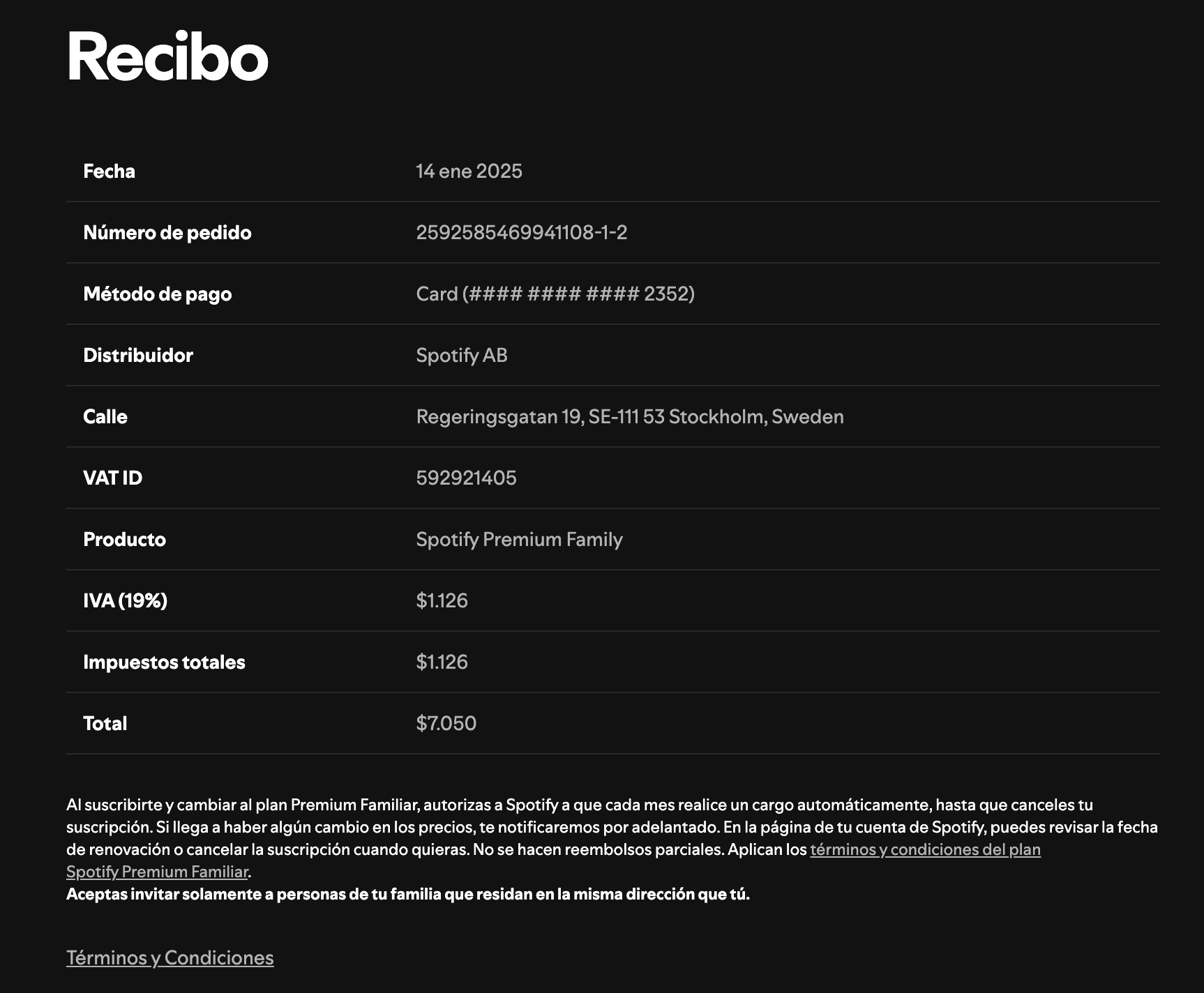Image resolution: width=1204 pixels, height=993 pixels.
Task: Click the Producto row label
Action: point(124,539)
